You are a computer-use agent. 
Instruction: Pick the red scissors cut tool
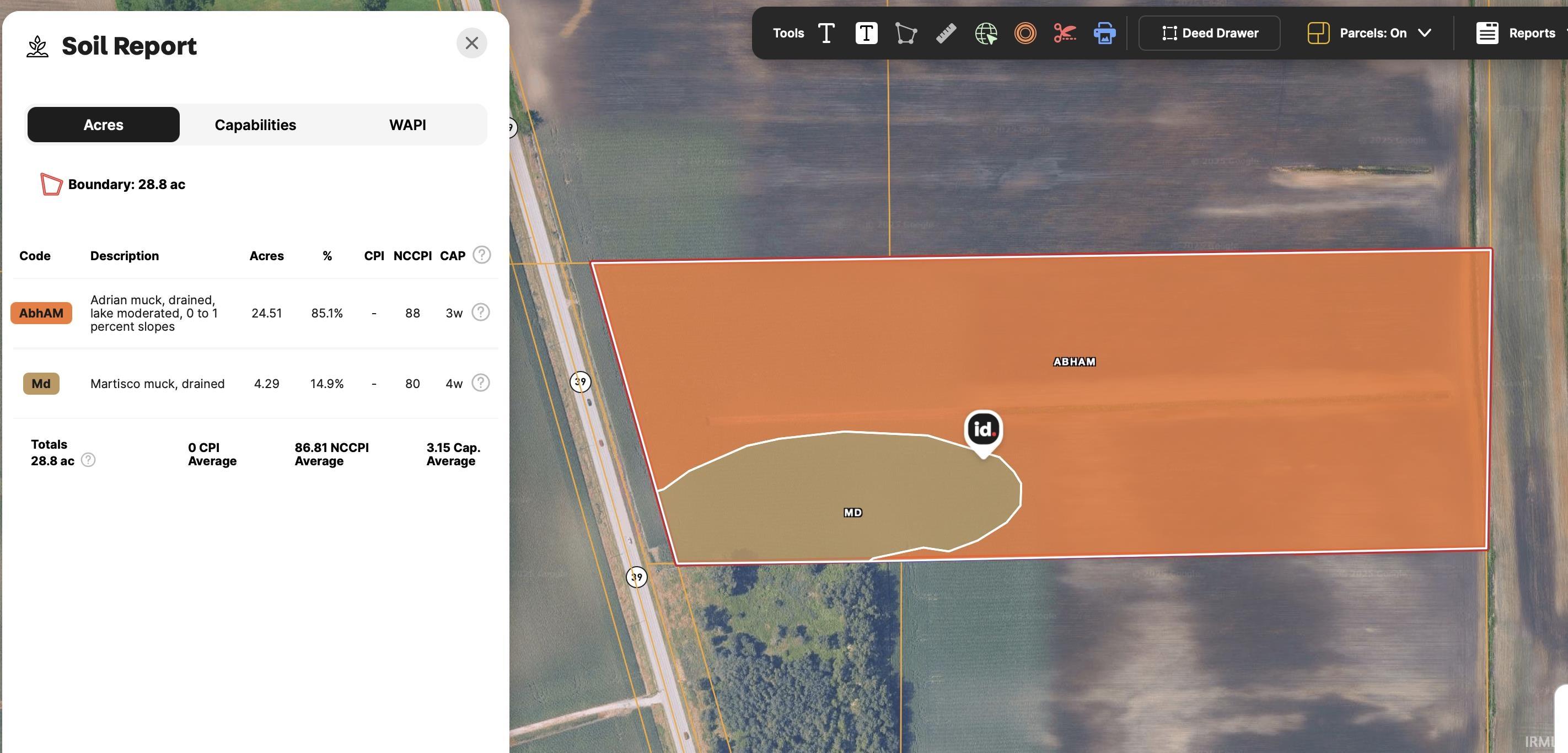(1065, 33)
